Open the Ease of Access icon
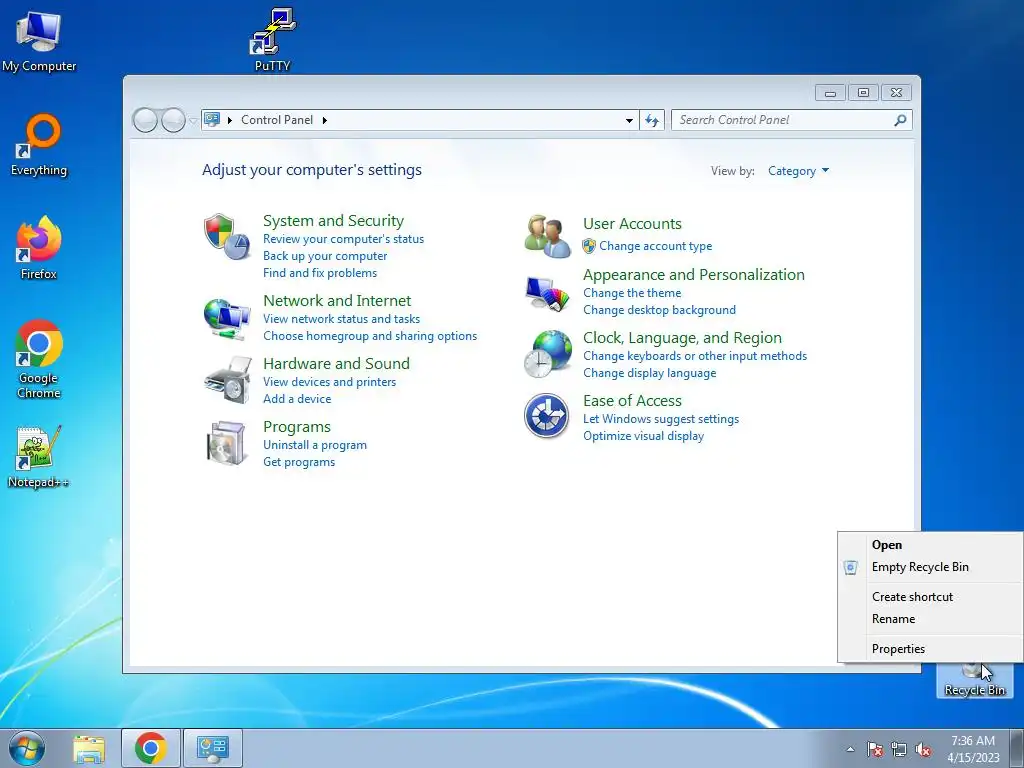This screenshot has height=768, width=1024. pyautogui.click(x=546, y=415)
